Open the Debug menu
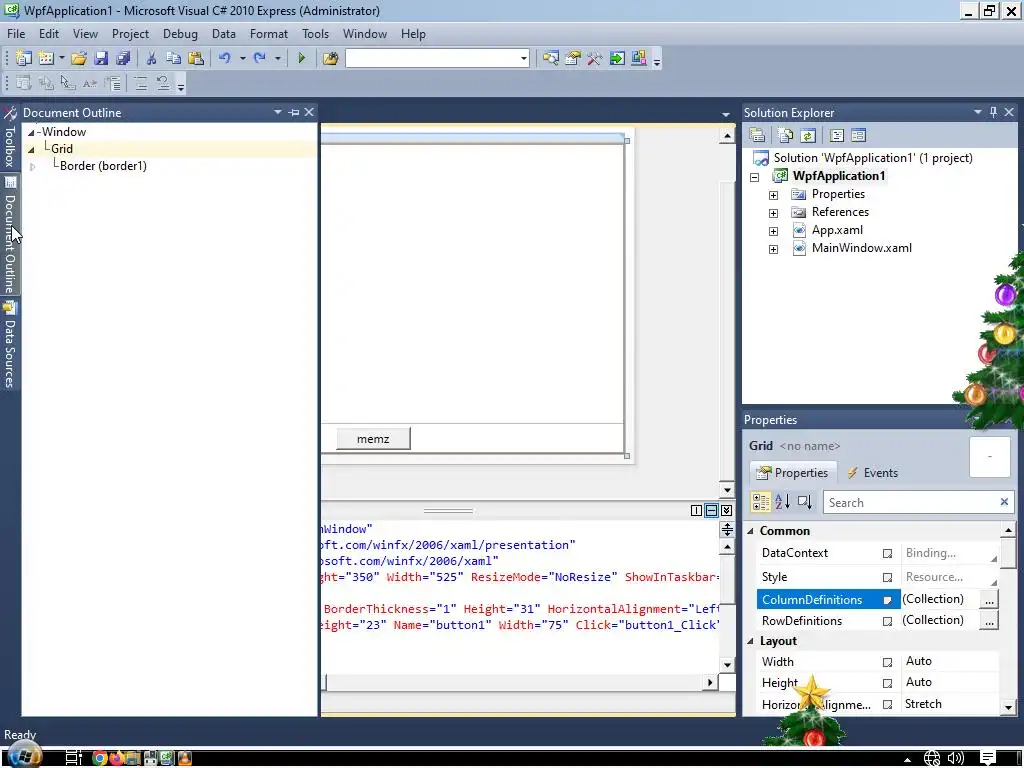 point(180,34)
